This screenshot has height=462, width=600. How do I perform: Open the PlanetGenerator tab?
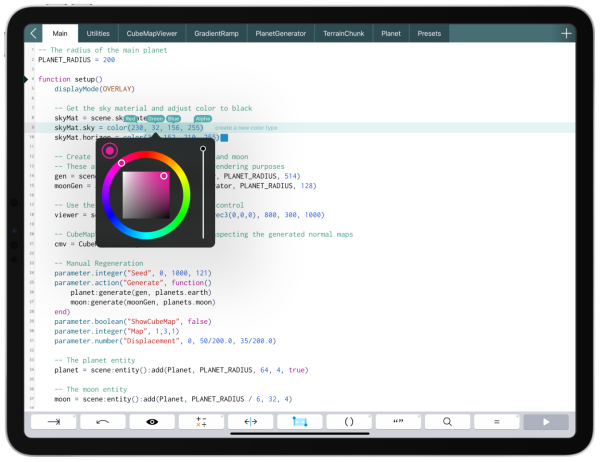pos(281,34)
